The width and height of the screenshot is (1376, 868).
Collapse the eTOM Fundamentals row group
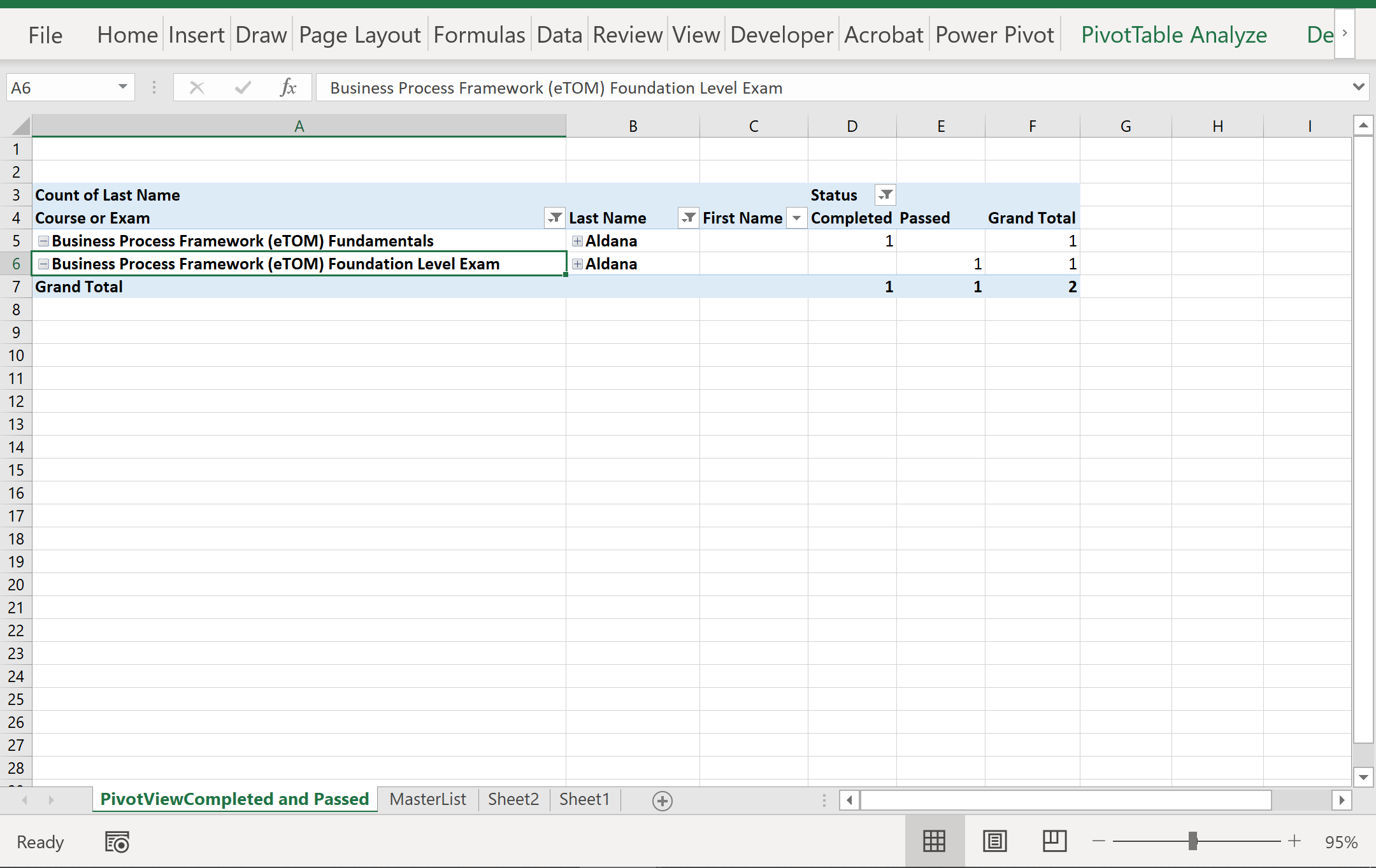(x=43, y=241)
